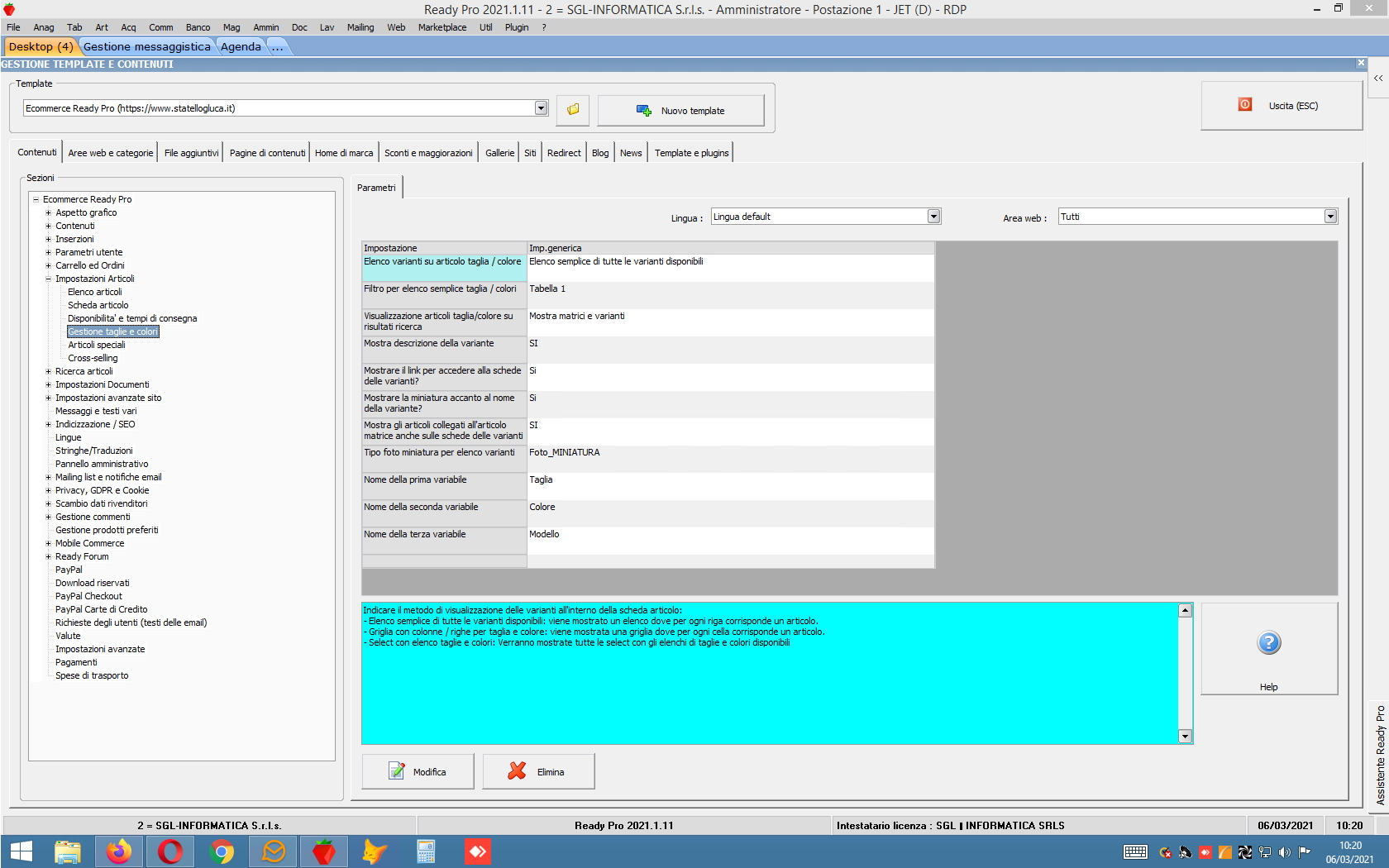Open the Gestione messaggistica tab
The width and height of the screenshot is (1389, 868).
[x=147, y=46]
